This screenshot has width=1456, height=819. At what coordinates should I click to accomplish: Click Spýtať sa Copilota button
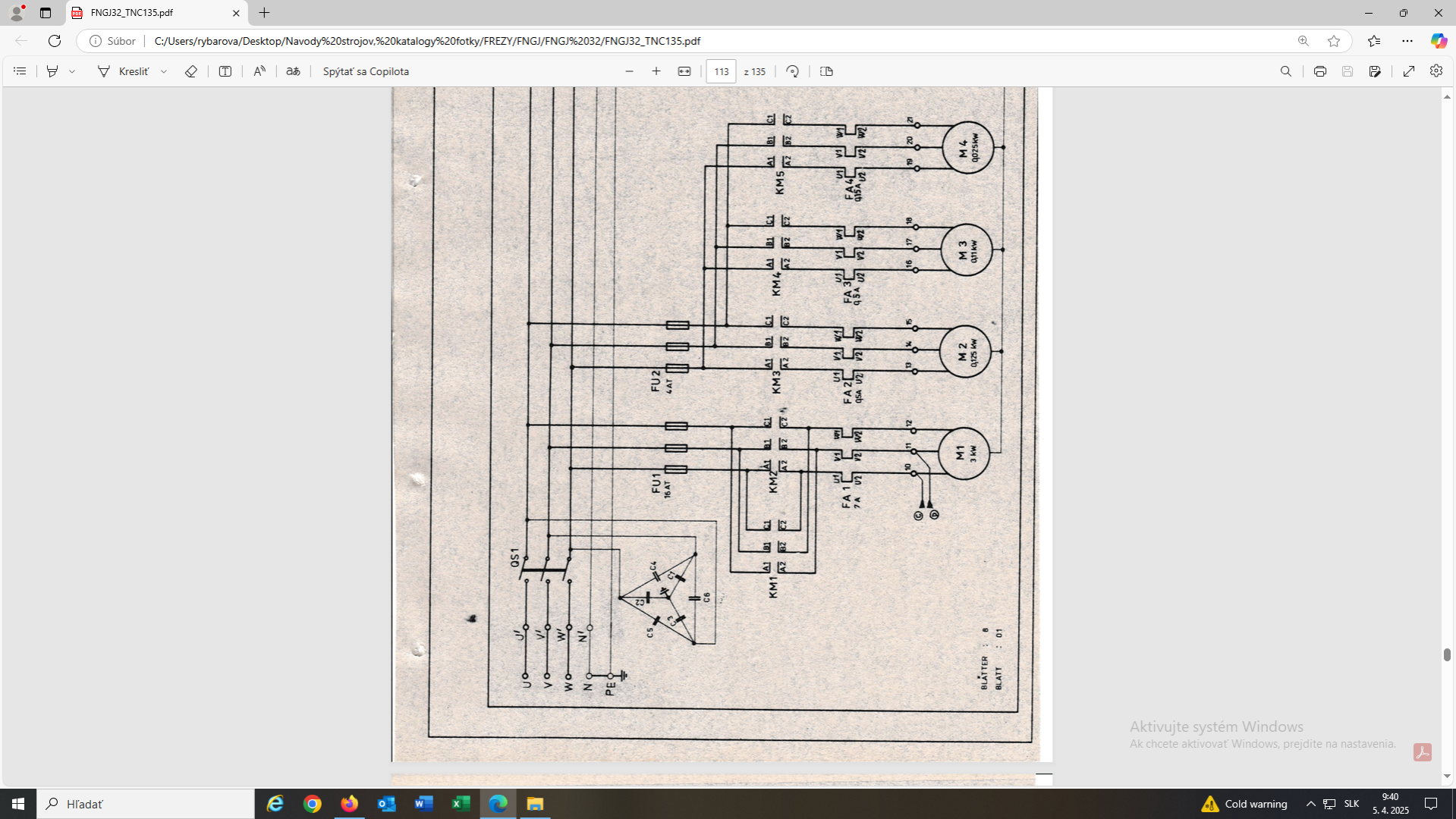366,71
